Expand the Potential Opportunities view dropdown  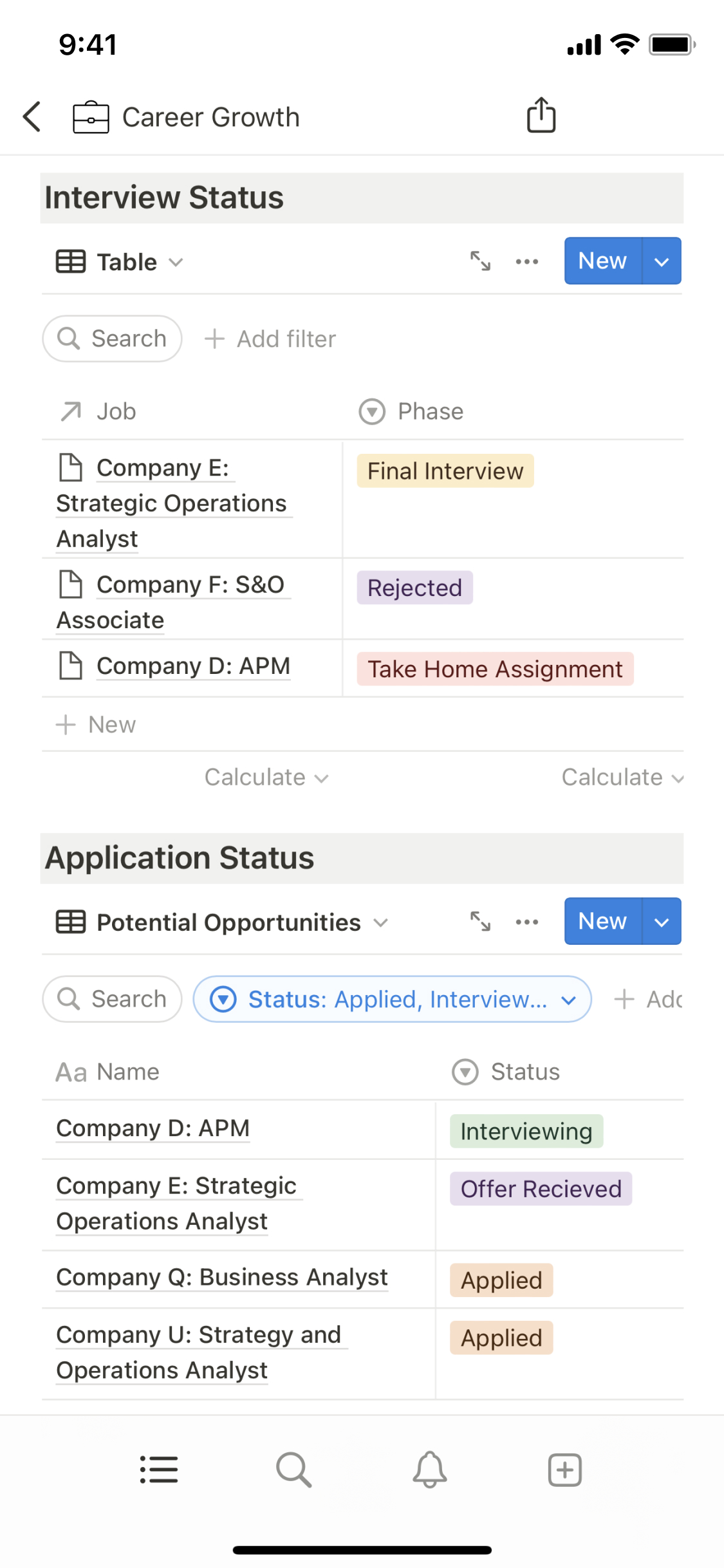pos(223,922)
